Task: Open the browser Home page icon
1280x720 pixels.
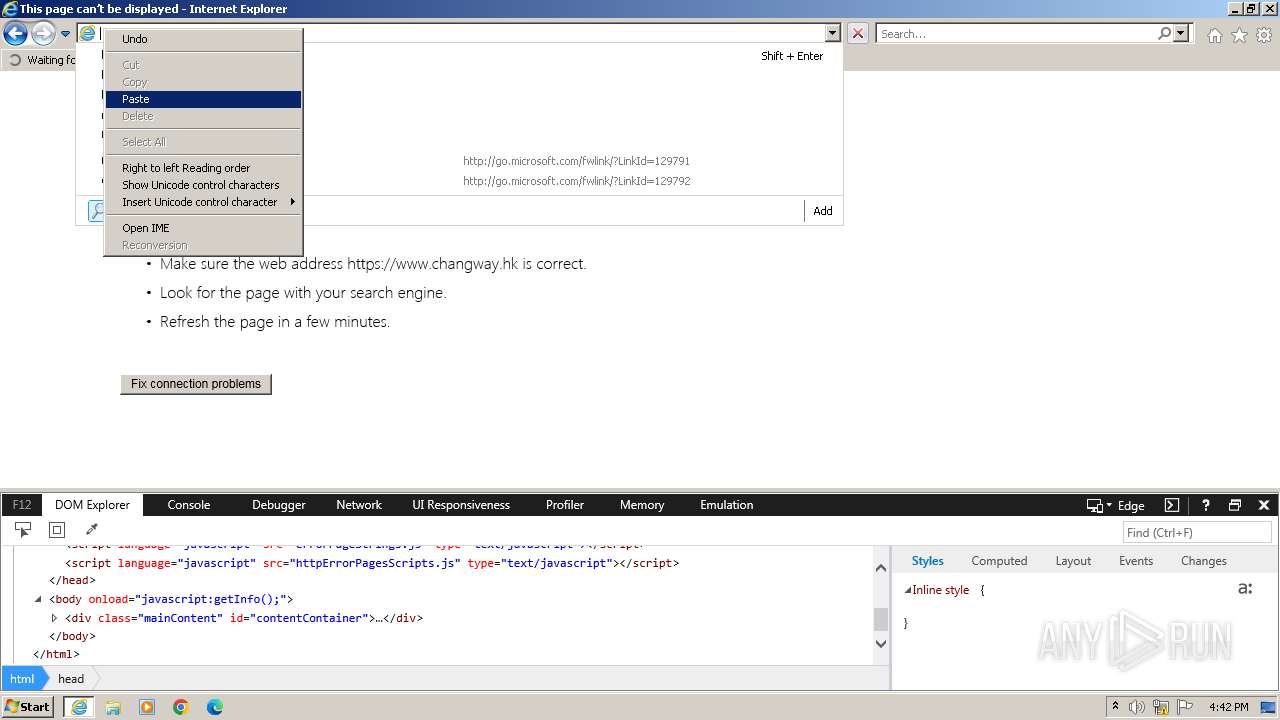Action: click(x=1214, y=35)
